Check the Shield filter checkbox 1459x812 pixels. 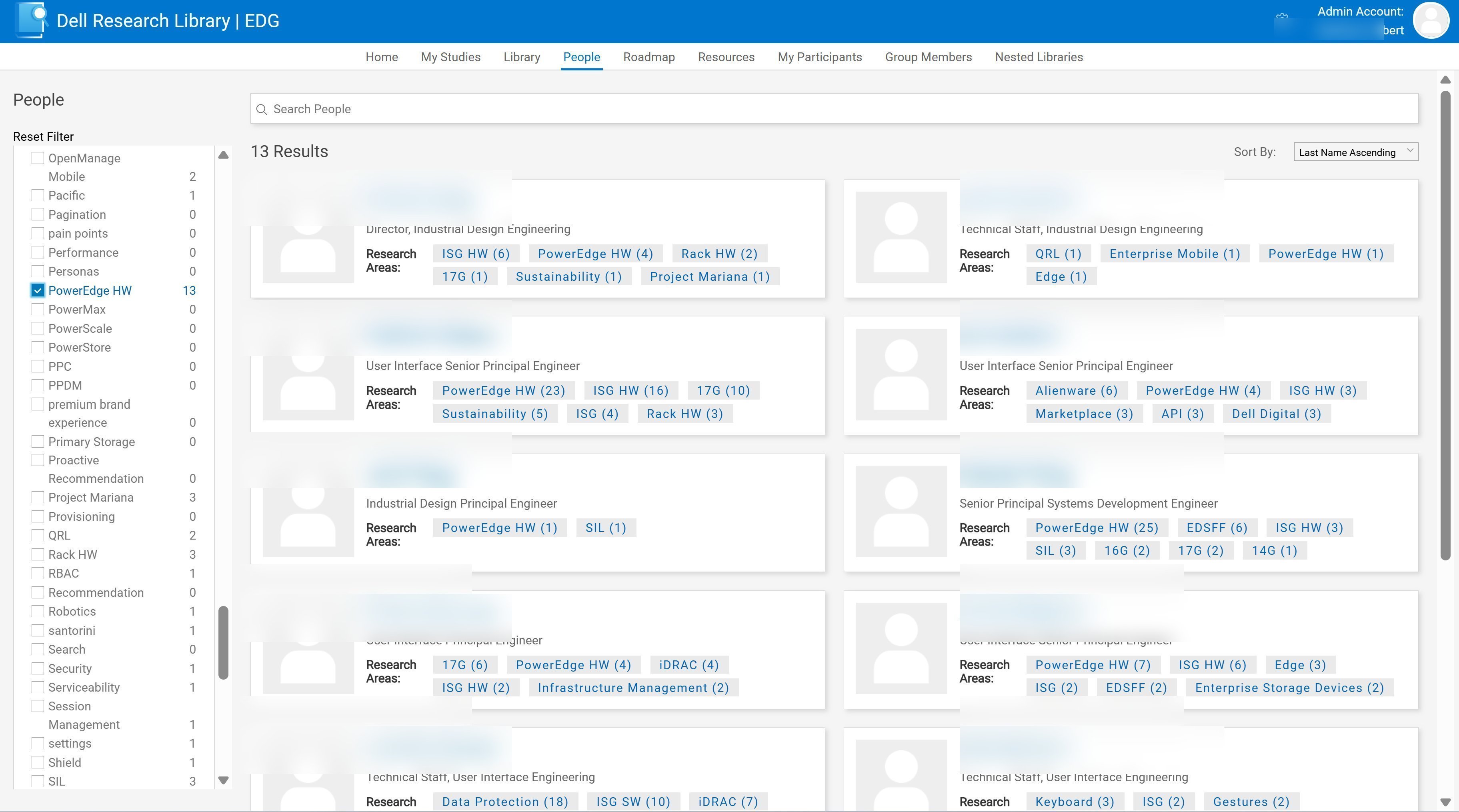pos(37,762)
